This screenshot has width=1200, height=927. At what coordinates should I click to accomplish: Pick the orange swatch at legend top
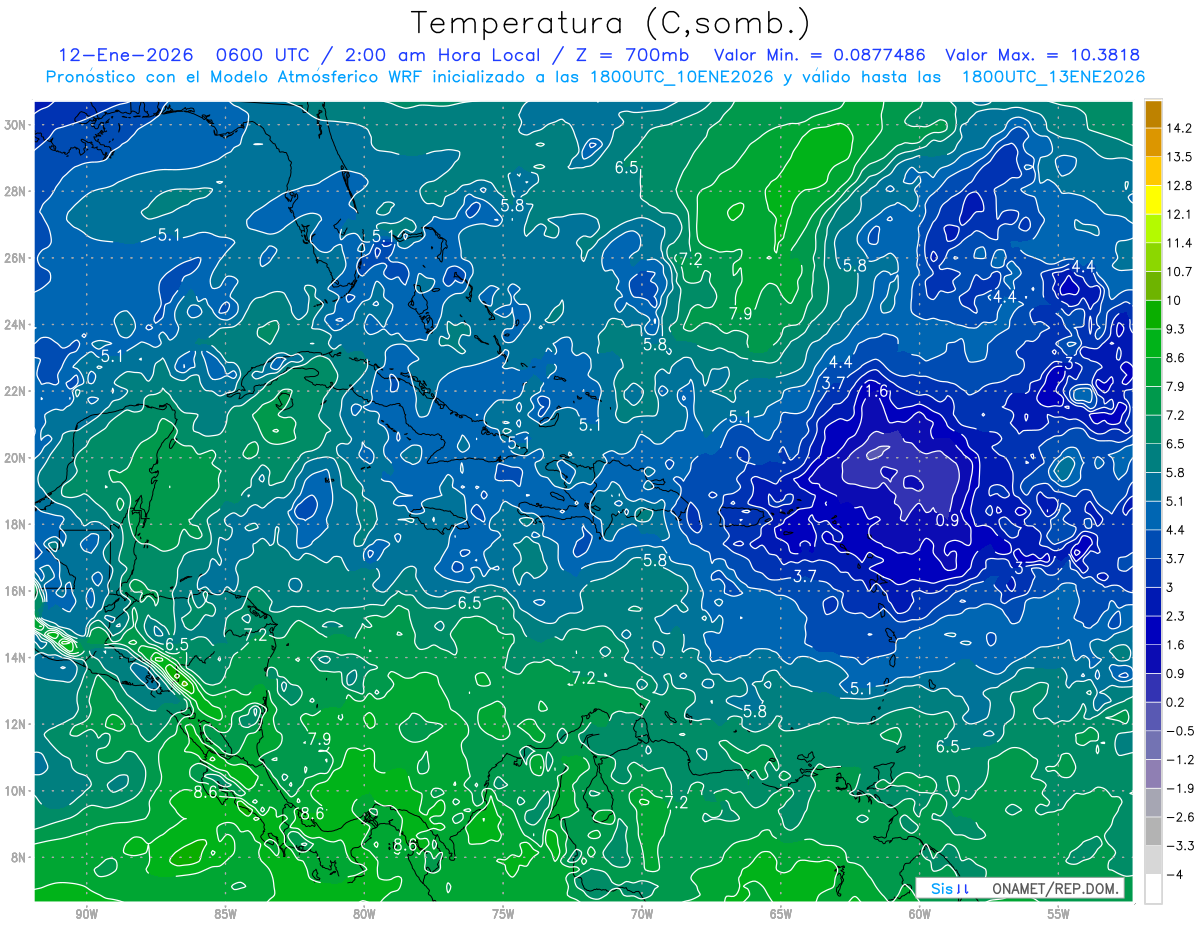coord(1153,113)
